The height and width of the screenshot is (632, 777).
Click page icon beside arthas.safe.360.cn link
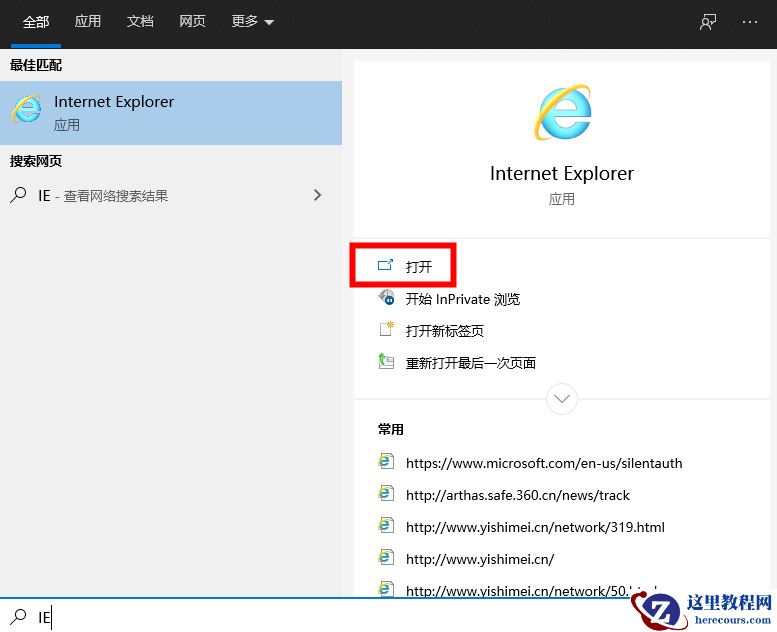[x=386, y=493]
